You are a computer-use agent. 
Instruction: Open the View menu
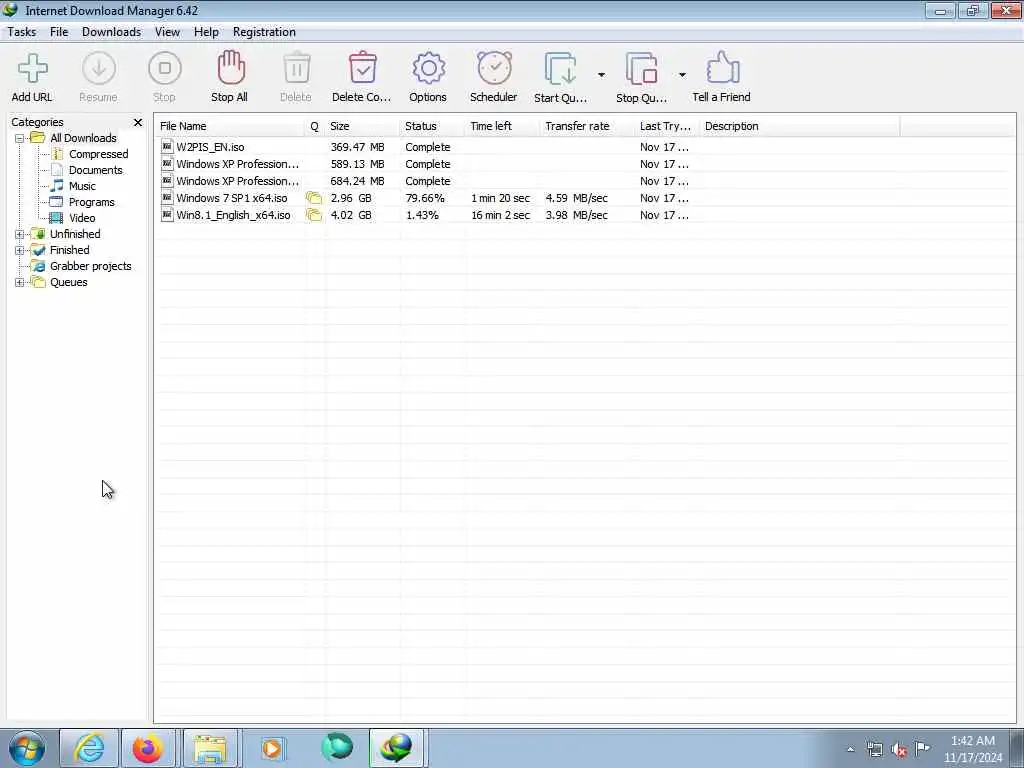click(167, 32)
